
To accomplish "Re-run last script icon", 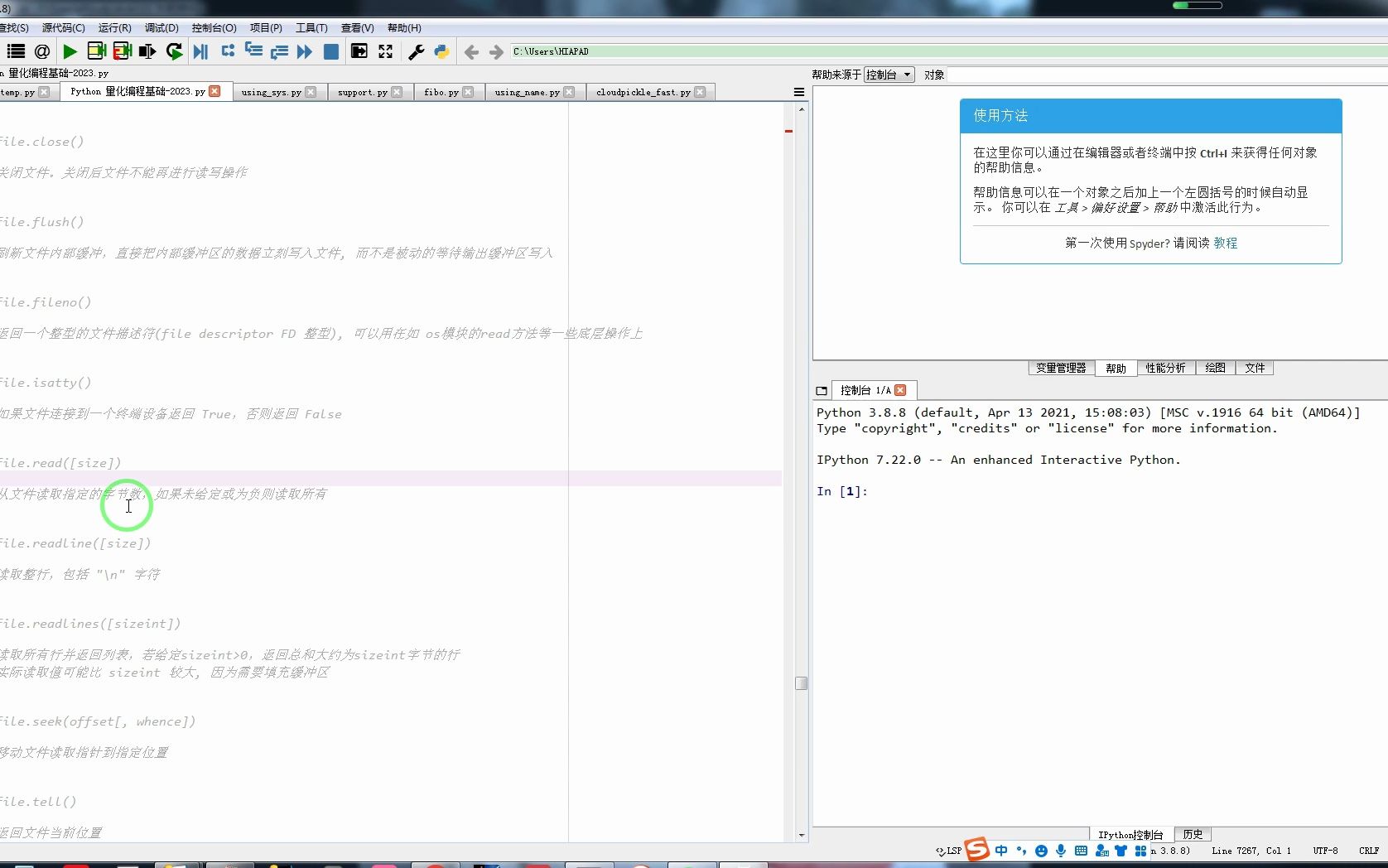I will [174, 51].
